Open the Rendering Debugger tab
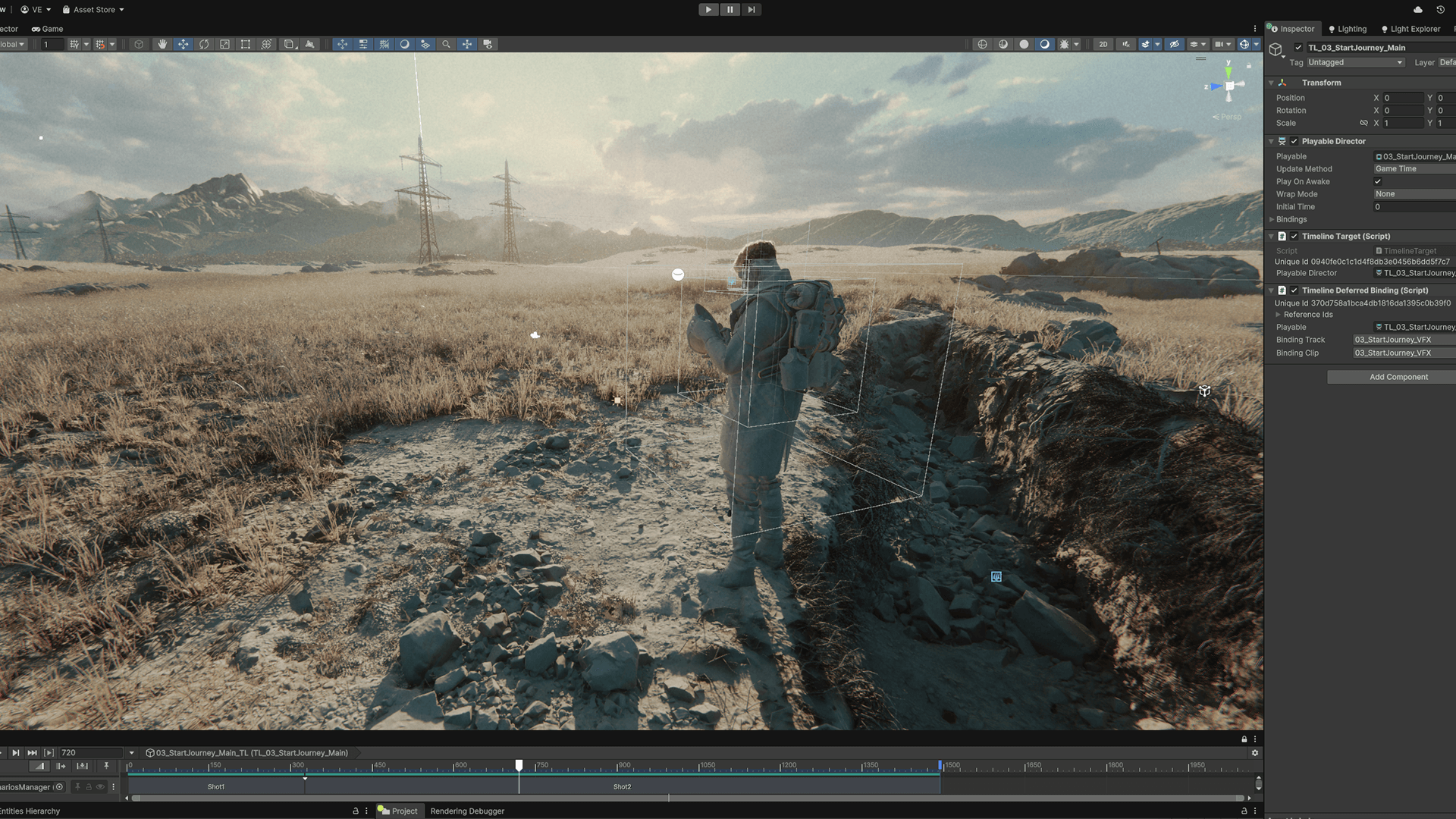Viewport: 1456px width, 819px height. [x=467, y=811]
